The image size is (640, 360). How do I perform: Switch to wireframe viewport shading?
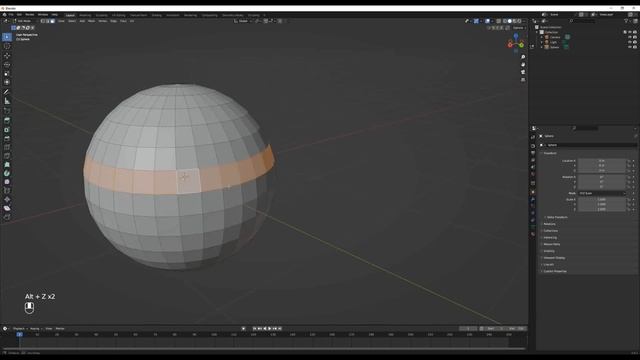(x=504, y=21)
